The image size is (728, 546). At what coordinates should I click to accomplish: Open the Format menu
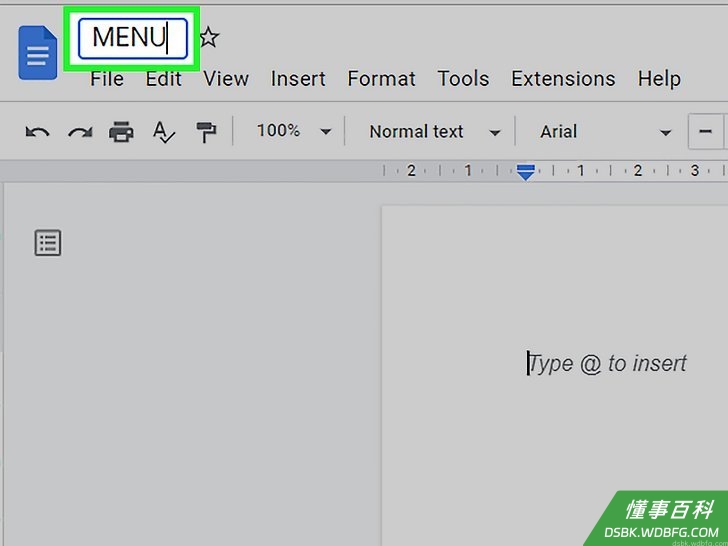point(382,78)
